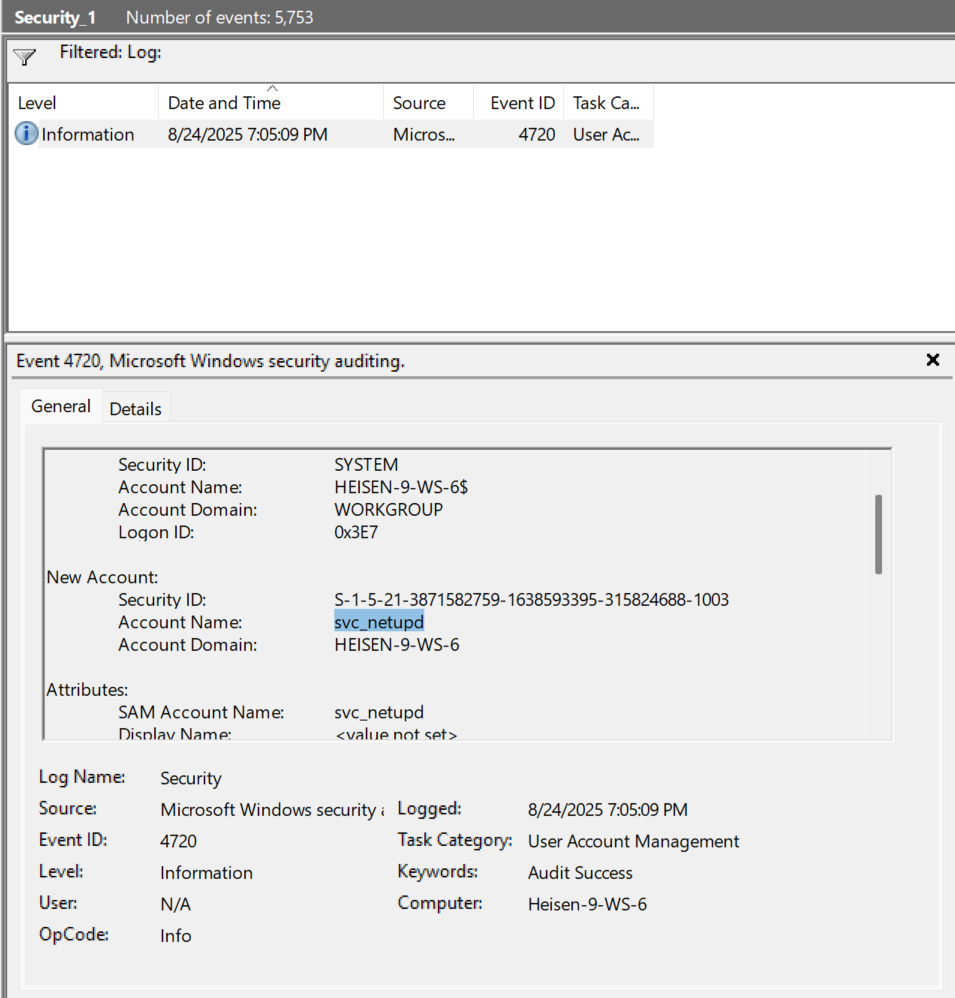Image resolution: width=955 pixels, height=998 pixels.
Task: Click the Security_1 log title
Action: (55, 17)
